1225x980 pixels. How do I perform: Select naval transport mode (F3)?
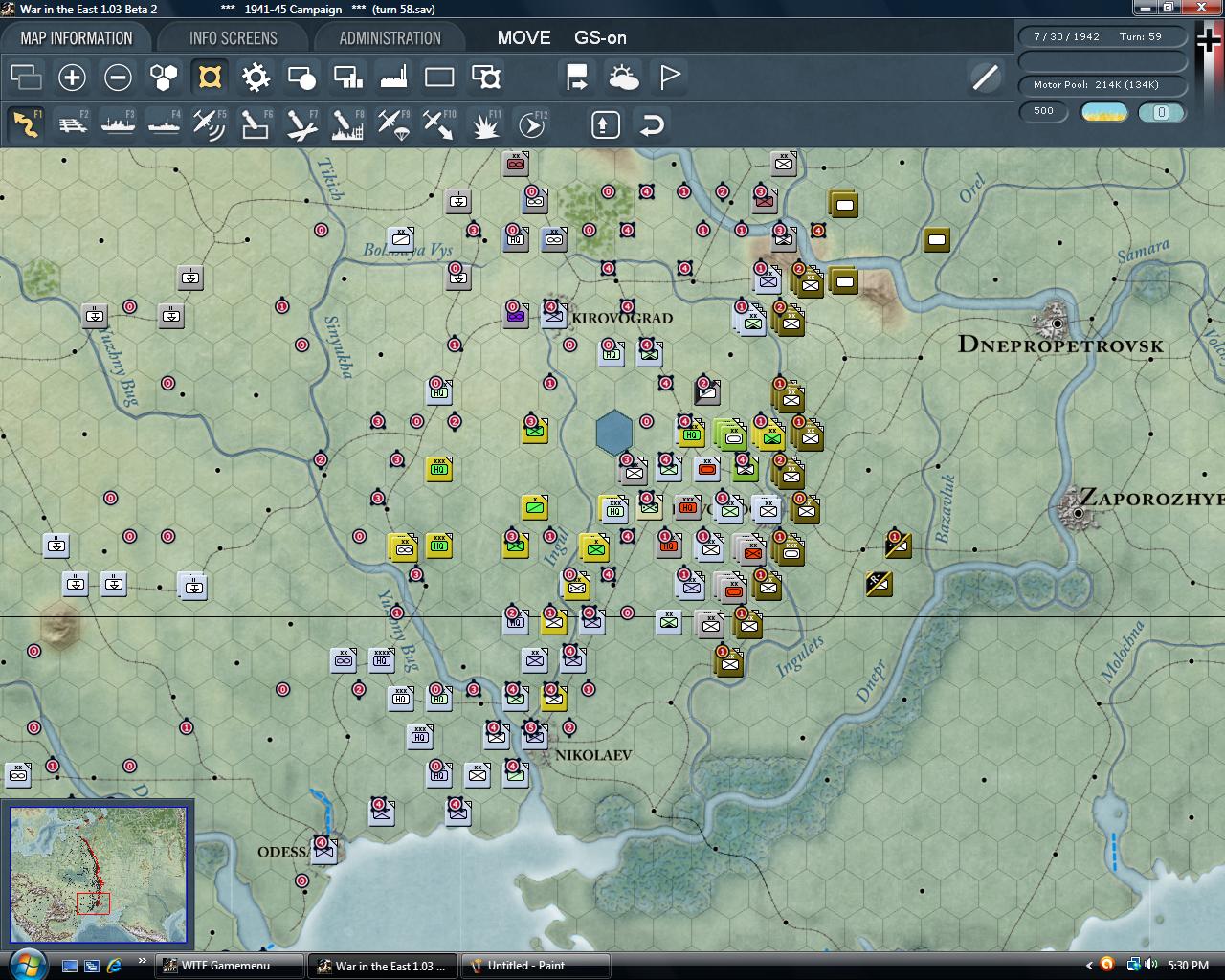(118, 124)
